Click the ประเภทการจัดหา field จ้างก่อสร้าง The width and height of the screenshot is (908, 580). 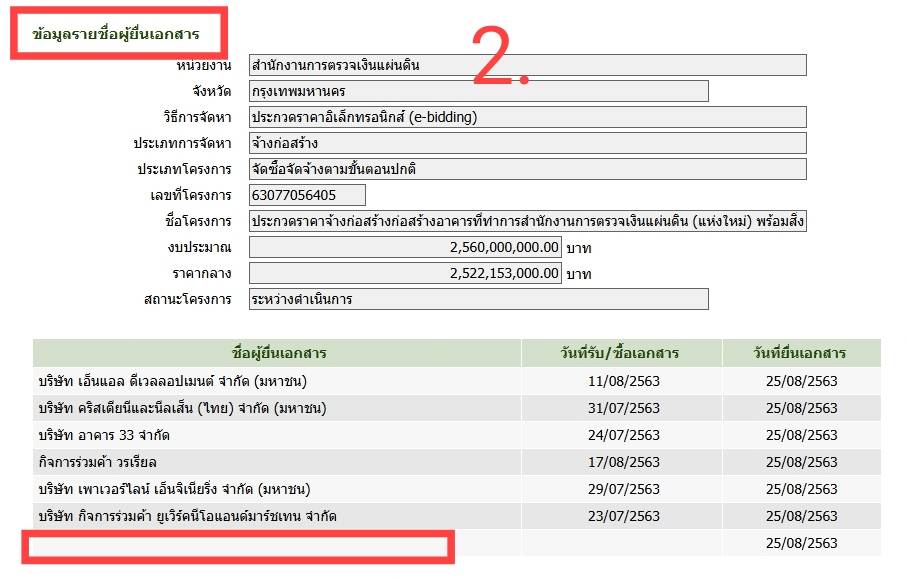[528, 143]
